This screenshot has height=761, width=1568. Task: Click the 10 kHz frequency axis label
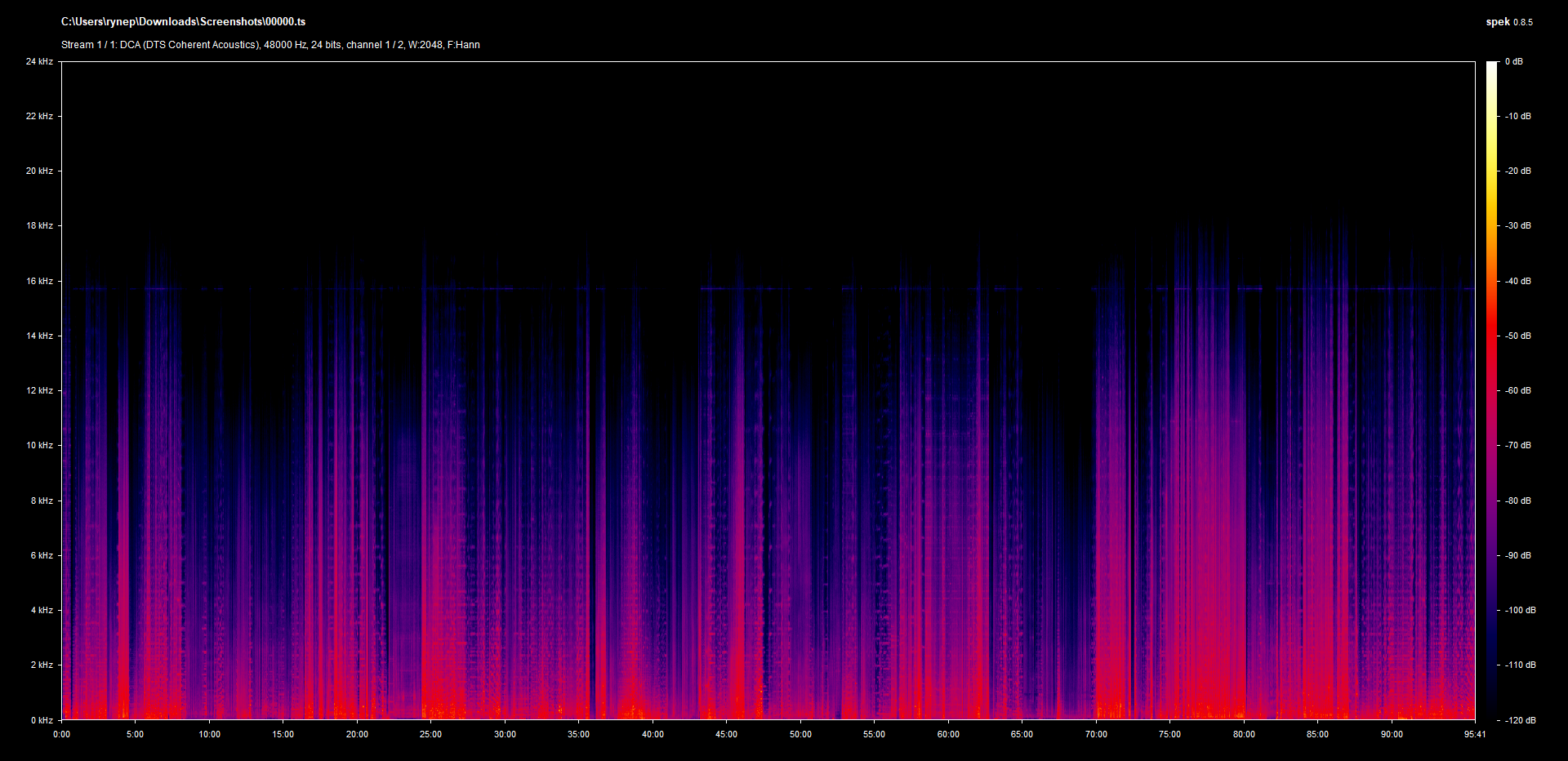pos(39,445)
